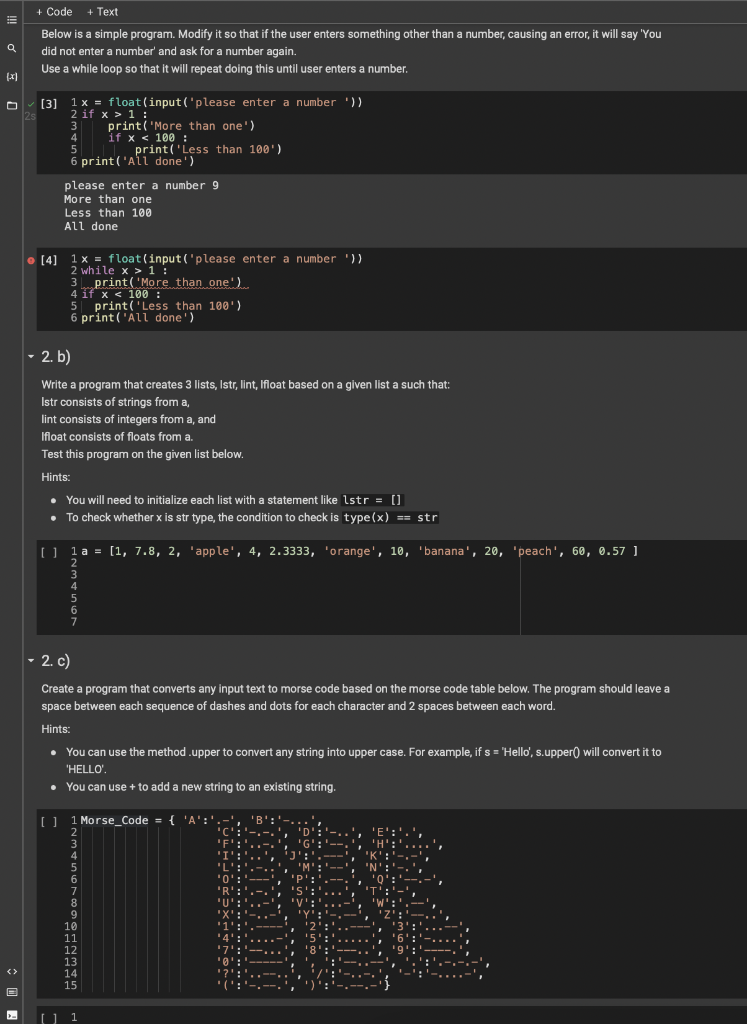Open the Code snippets <> icon
Viewport: 747px width, 1024px height.
point(11,972)
